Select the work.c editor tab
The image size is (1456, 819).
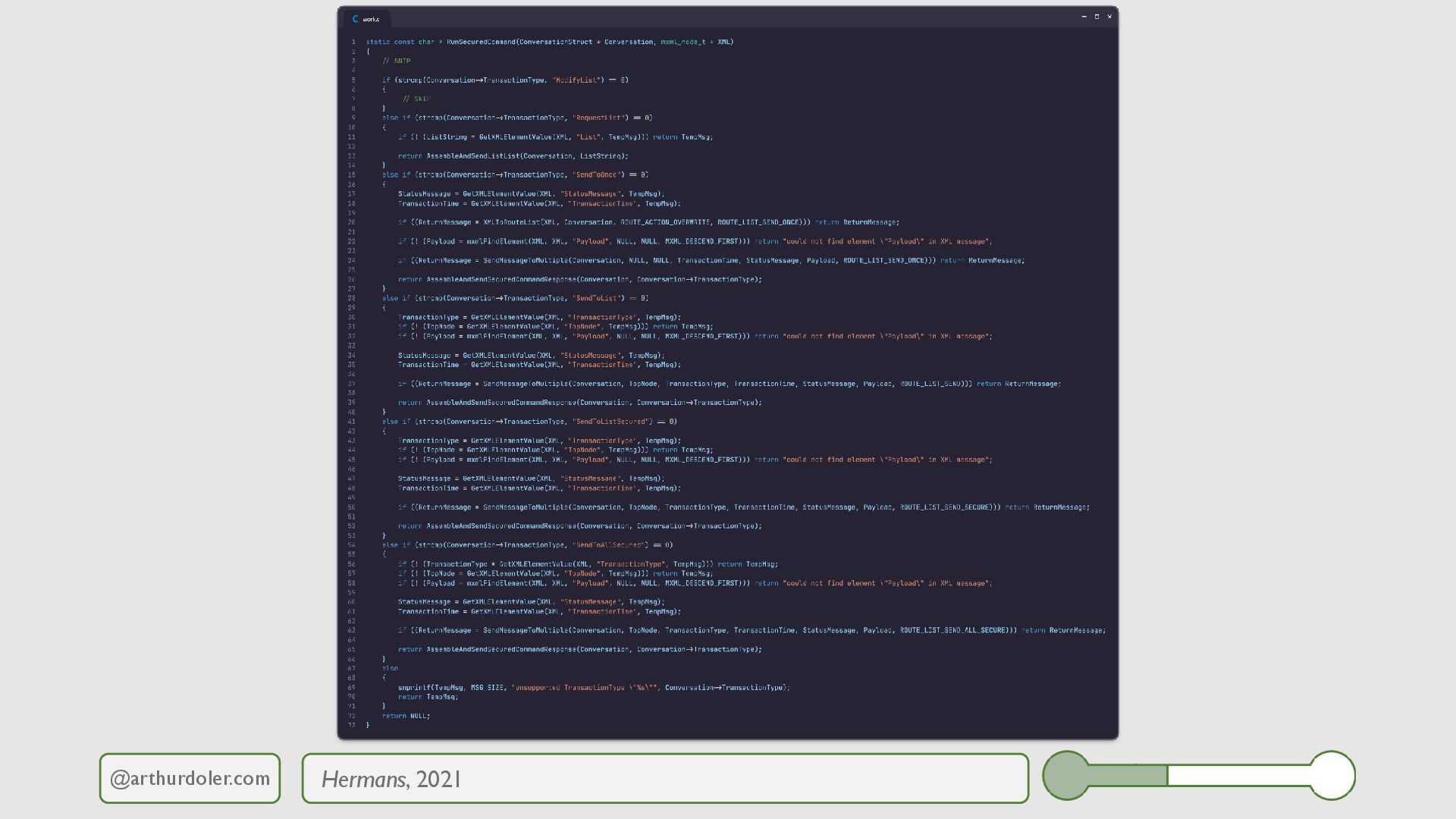click(x=370, y=19)
